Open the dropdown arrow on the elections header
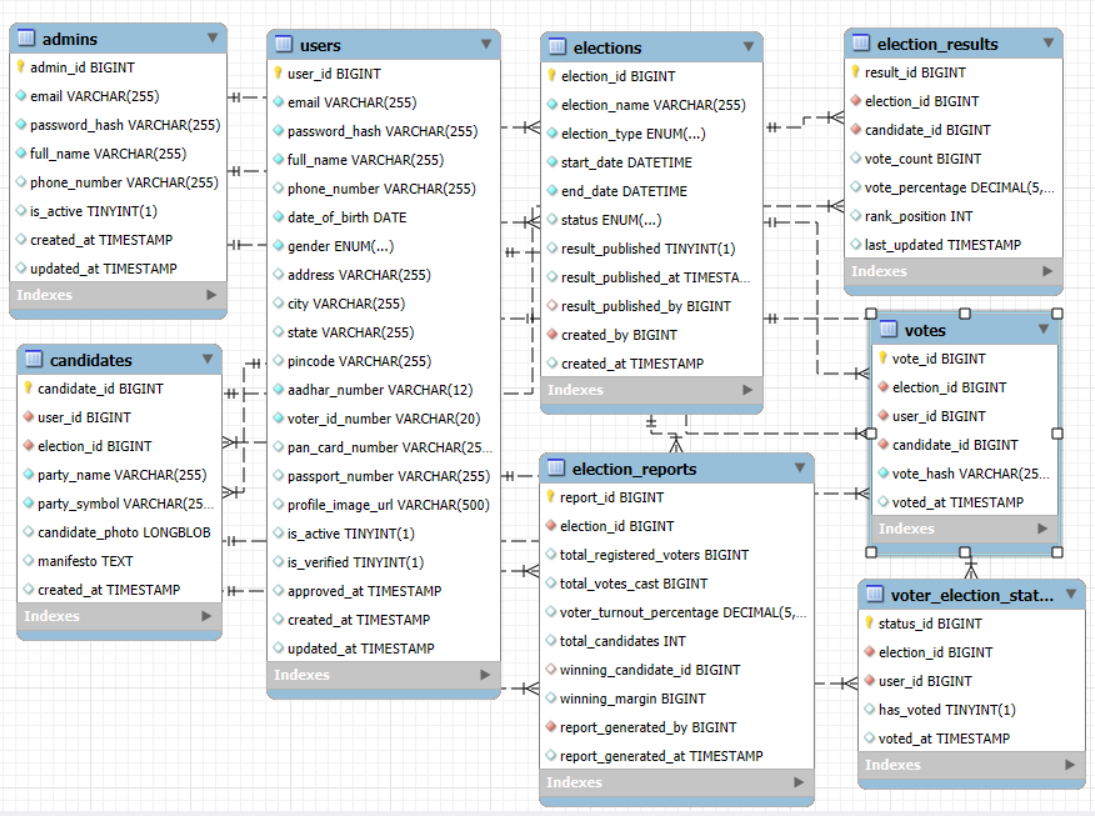Image resolution: width=1095 pixels, height=816 pixels. [747, 47]
